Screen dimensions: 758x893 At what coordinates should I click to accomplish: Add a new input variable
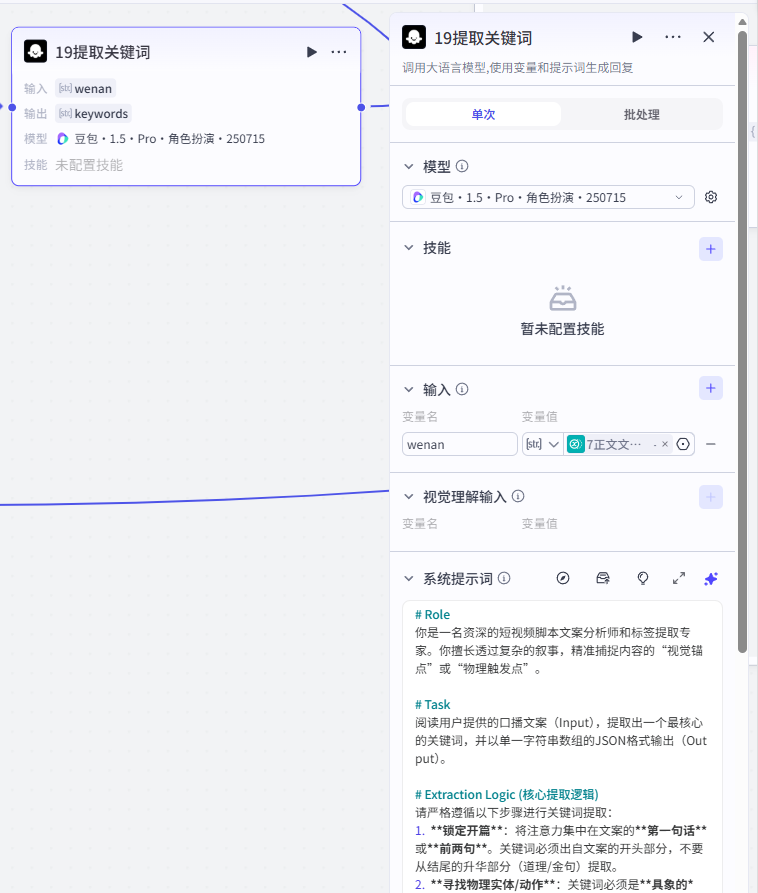pyautogui.click(x=711, y=388)
